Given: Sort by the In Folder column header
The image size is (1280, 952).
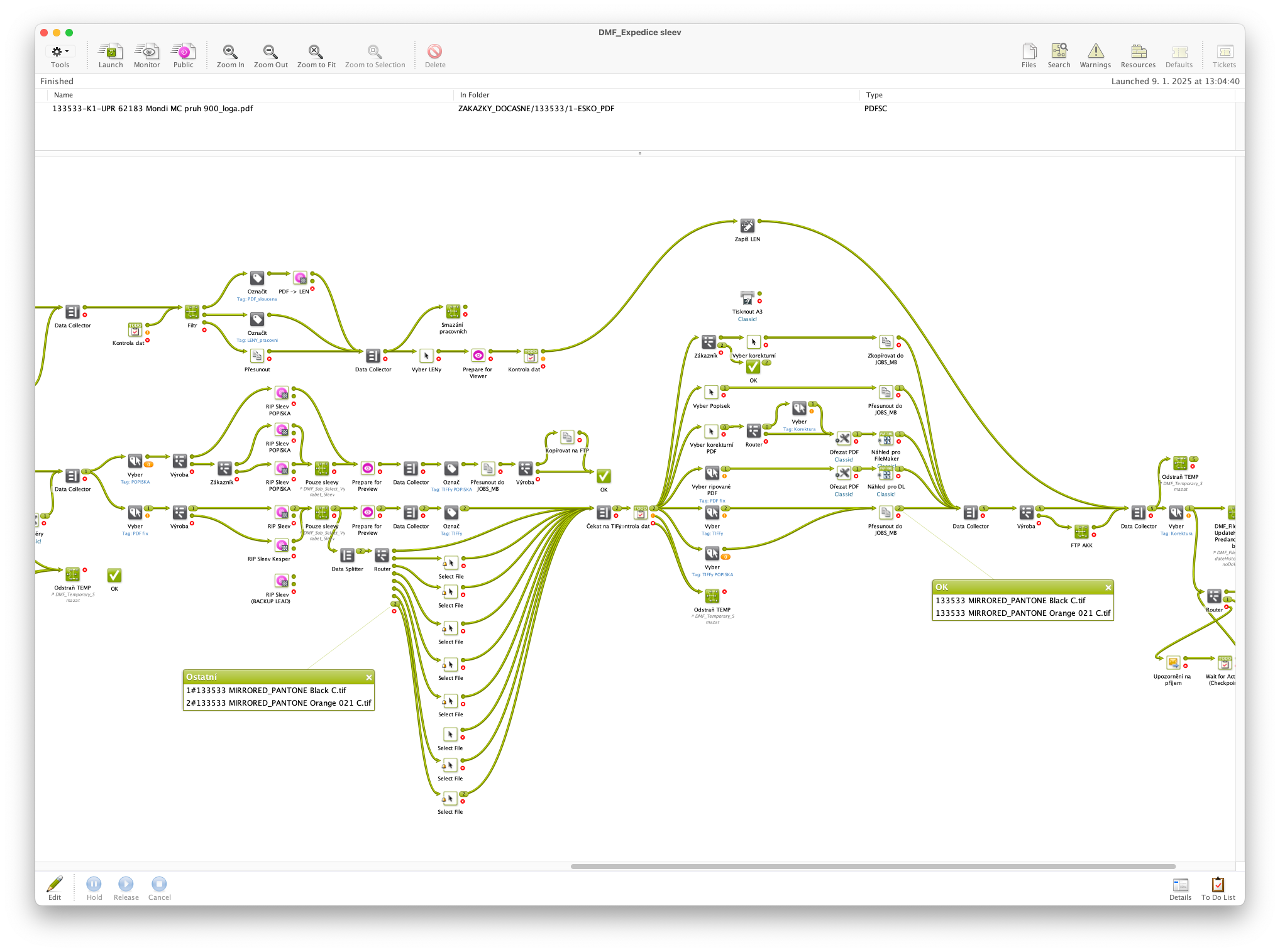Looking at the screenshot, I should click(x=475, y=95).
